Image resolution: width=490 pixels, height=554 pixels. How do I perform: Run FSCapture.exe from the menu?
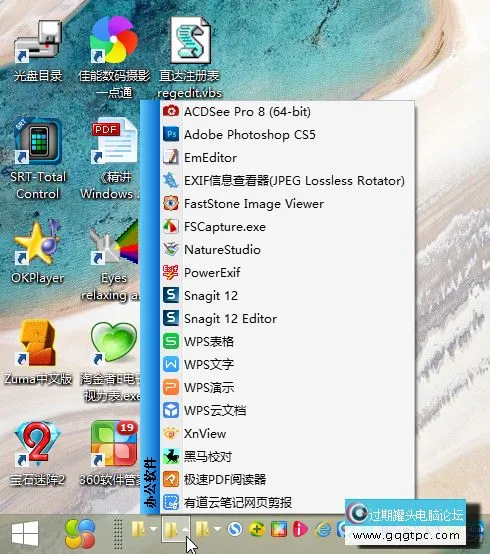(x=287, y=226)
